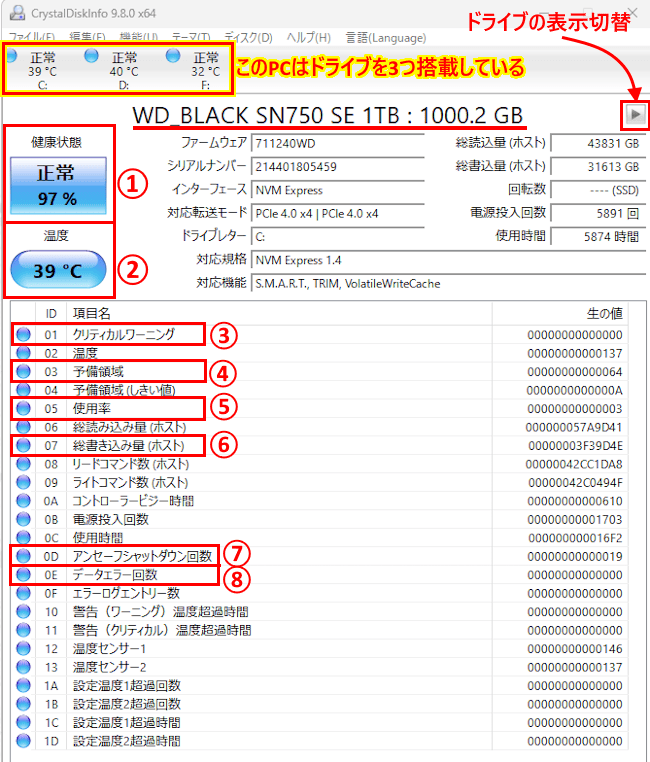Click the window close button

click(632, 12)
